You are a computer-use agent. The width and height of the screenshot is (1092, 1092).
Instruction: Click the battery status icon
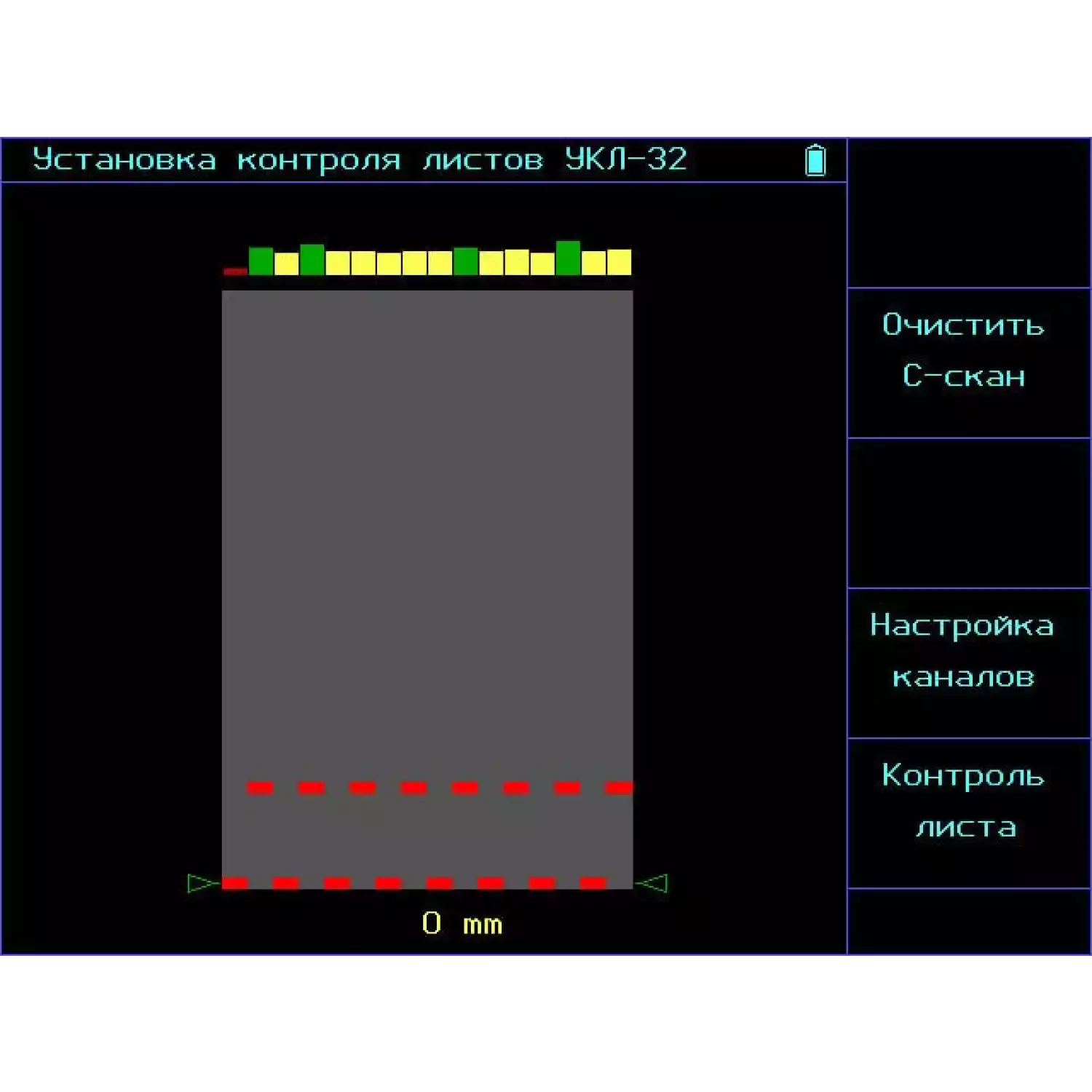tap(815, 160)
